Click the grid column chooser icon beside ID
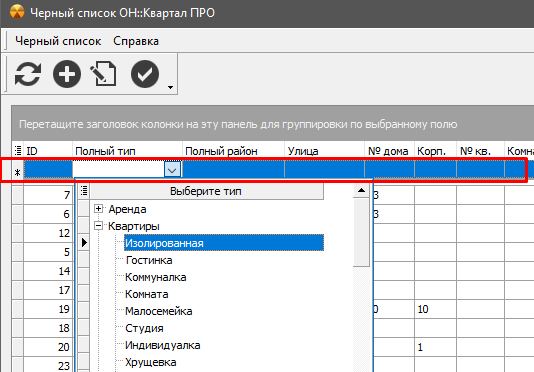534x372 pixels. tap(18, 151)
